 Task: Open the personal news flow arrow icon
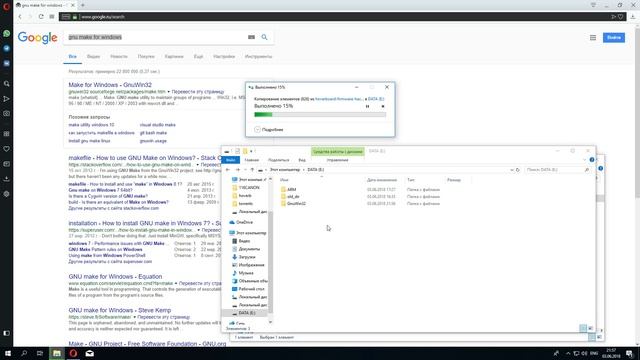point(7,99)
